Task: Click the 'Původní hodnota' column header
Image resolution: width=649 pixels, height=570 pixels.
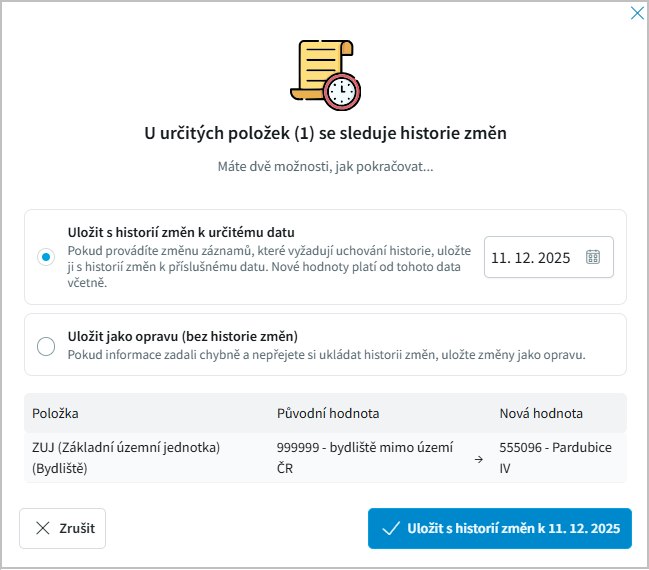Action: coord(328,413)
